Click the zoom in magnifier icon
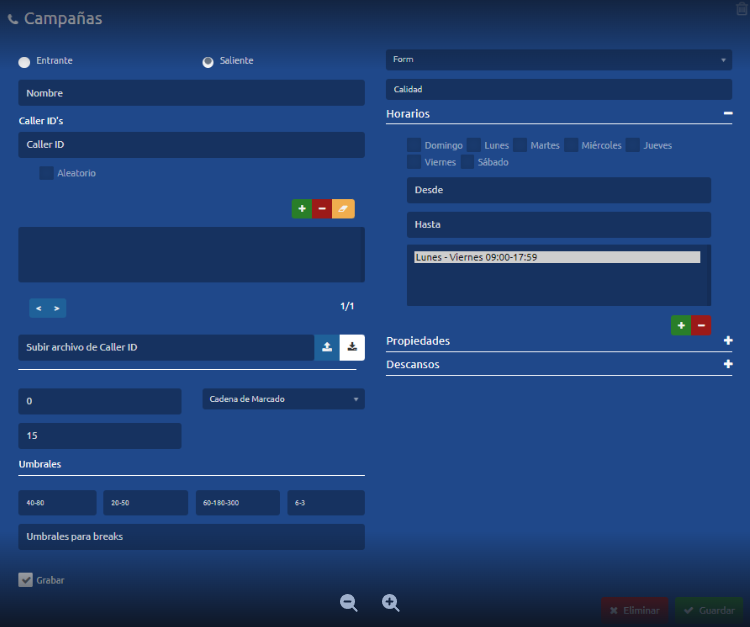The height and width of the screenshot is (627, 750). [391, 602]
